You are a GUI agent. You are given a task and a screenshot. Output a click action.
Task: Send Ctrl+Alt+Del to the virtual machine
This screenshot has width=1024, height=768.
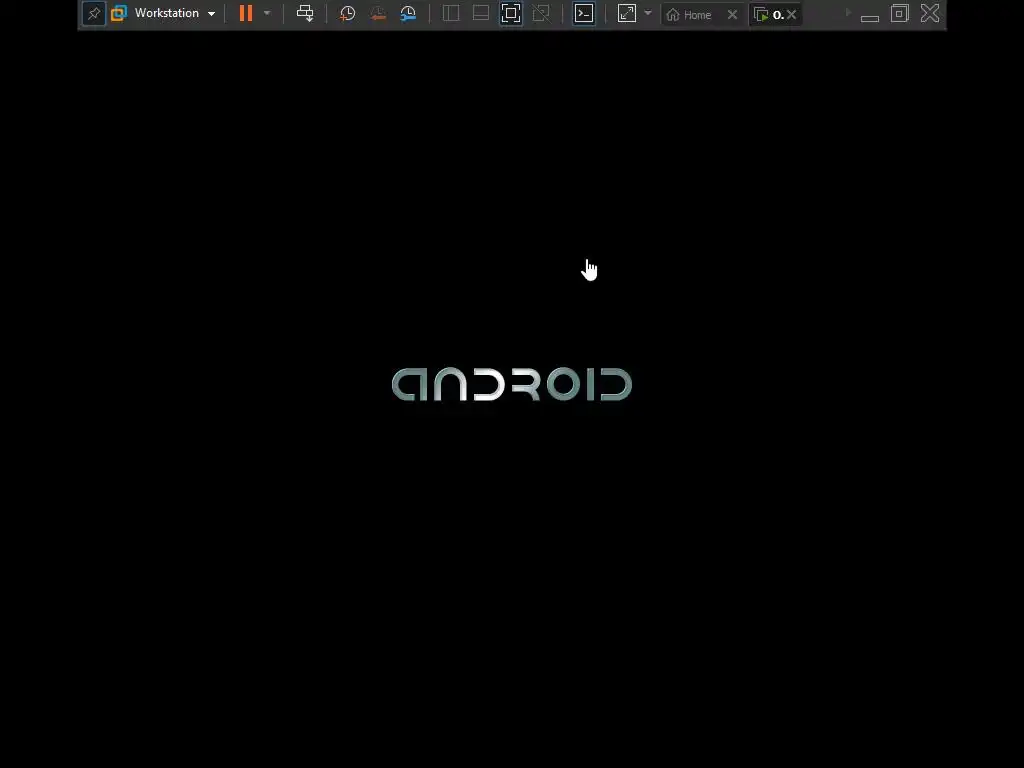click(305, 13)
